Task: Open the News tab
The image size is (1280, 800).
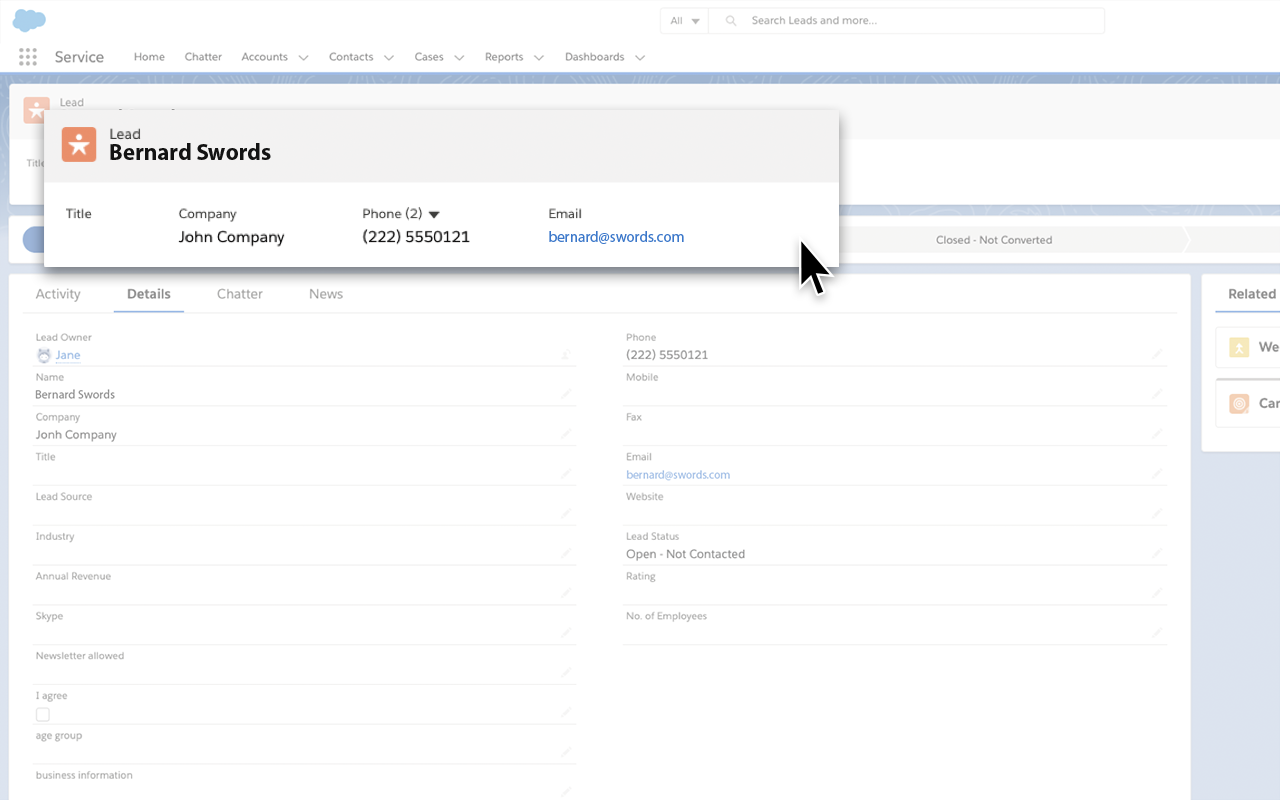Action: 325,293
